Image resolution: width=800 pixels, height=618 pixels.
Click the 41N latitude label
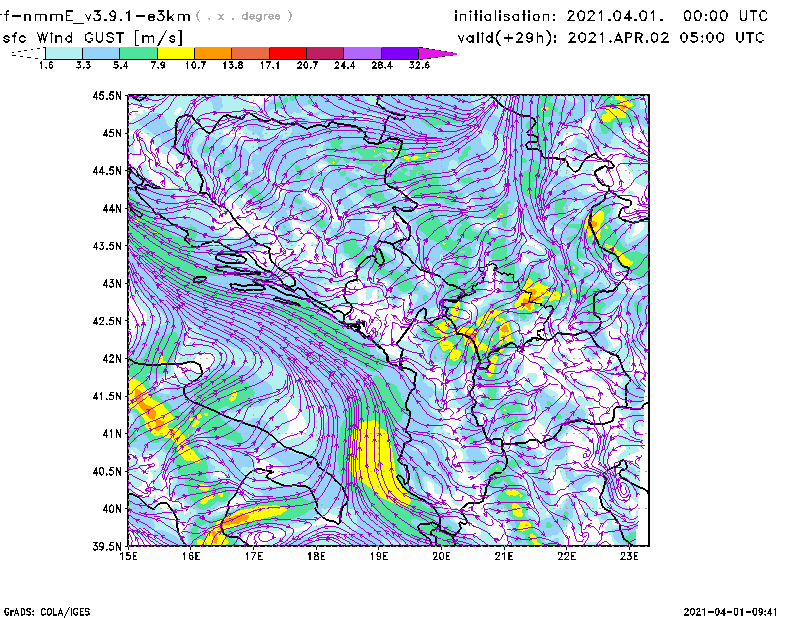coord(112,434)
